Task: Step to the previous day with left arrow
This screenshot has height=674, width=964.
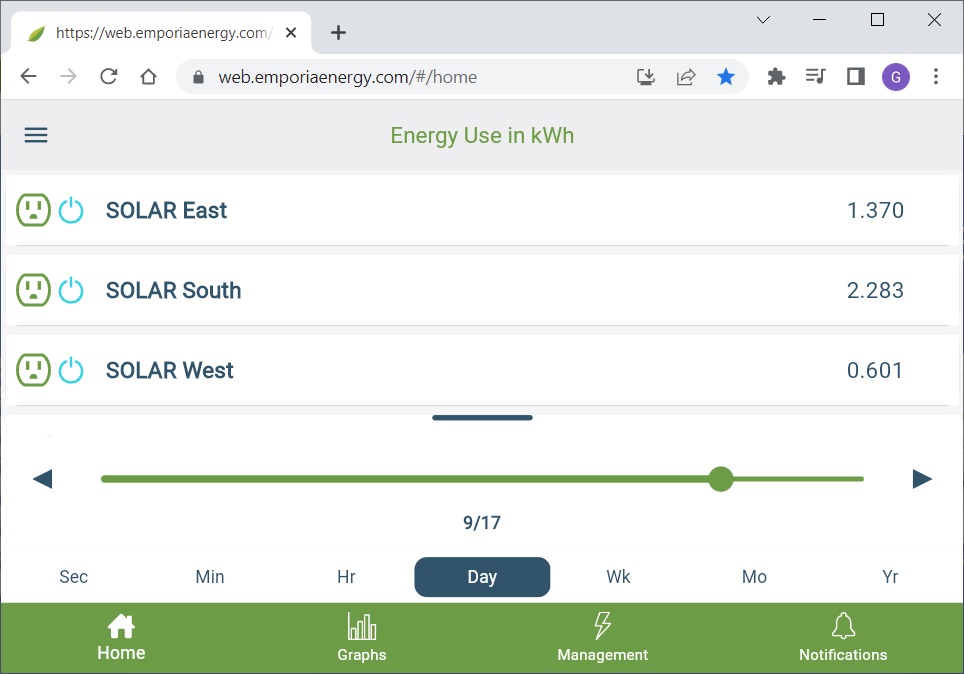Action: 42,479
